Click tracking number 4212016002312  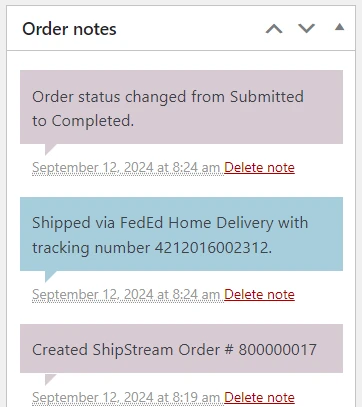pos(213,248)
